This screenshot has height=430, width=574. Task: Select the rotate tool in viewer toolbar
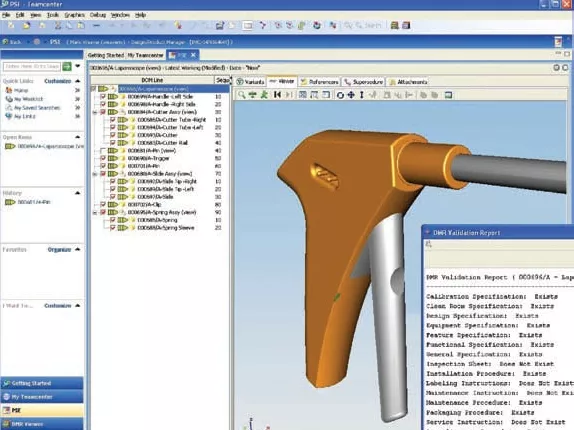(340, 95)
